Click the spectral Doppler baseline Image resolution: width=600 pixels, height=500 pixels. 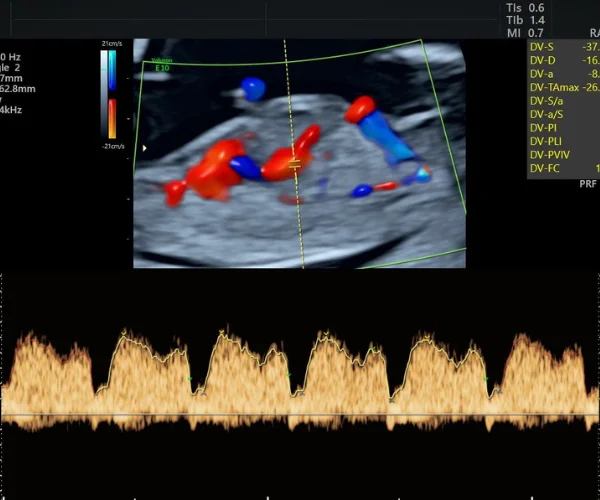coord(300,415)
